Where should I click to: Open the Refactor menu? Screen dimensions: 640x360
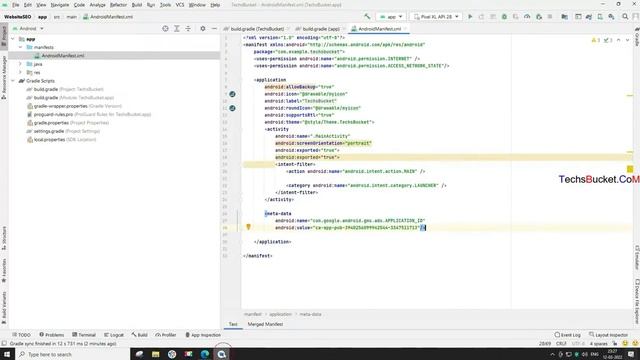click(x=118, y=5)
